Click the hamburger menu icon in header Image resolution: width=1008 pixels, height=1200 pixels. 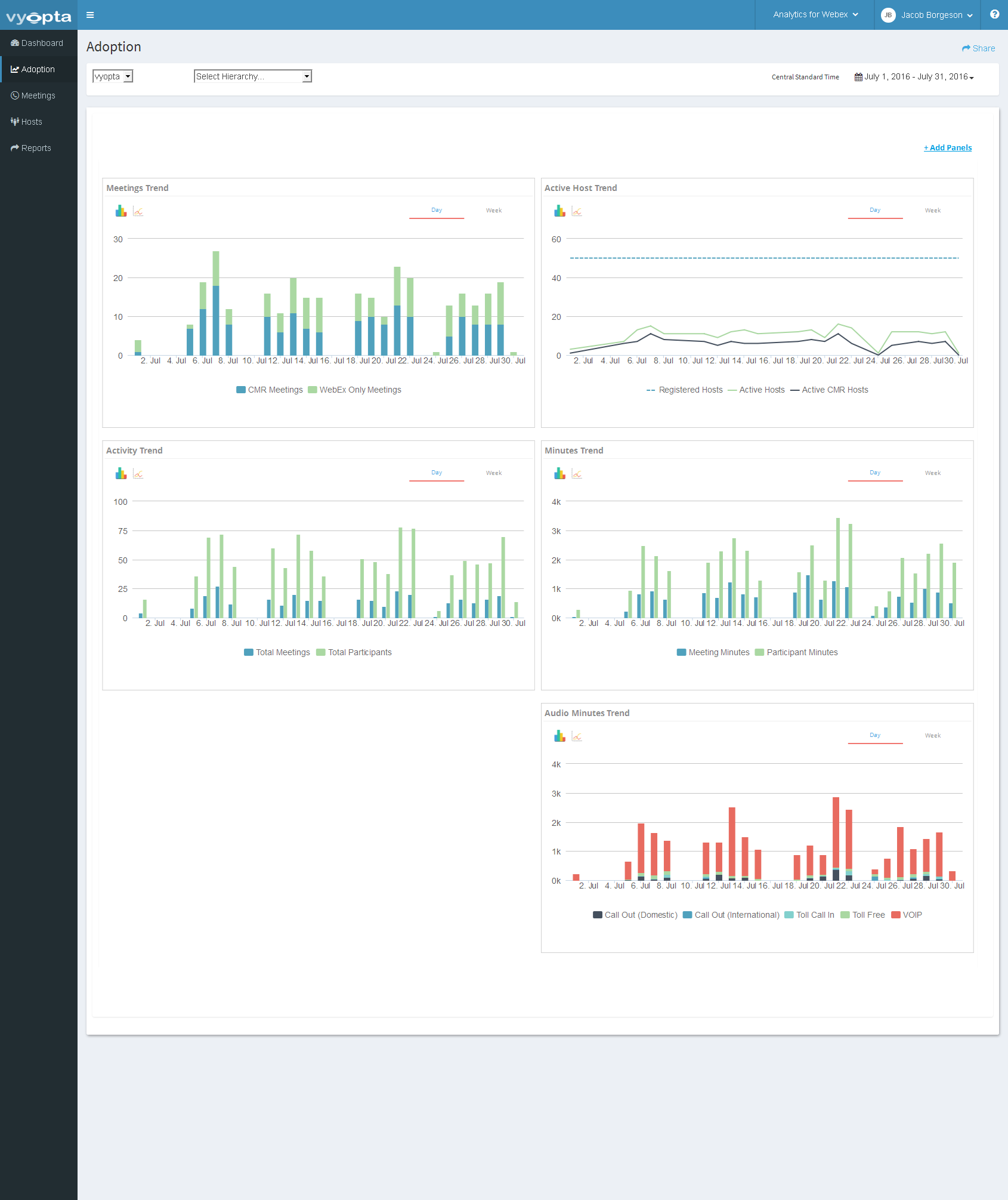click(x=90, y=15)
